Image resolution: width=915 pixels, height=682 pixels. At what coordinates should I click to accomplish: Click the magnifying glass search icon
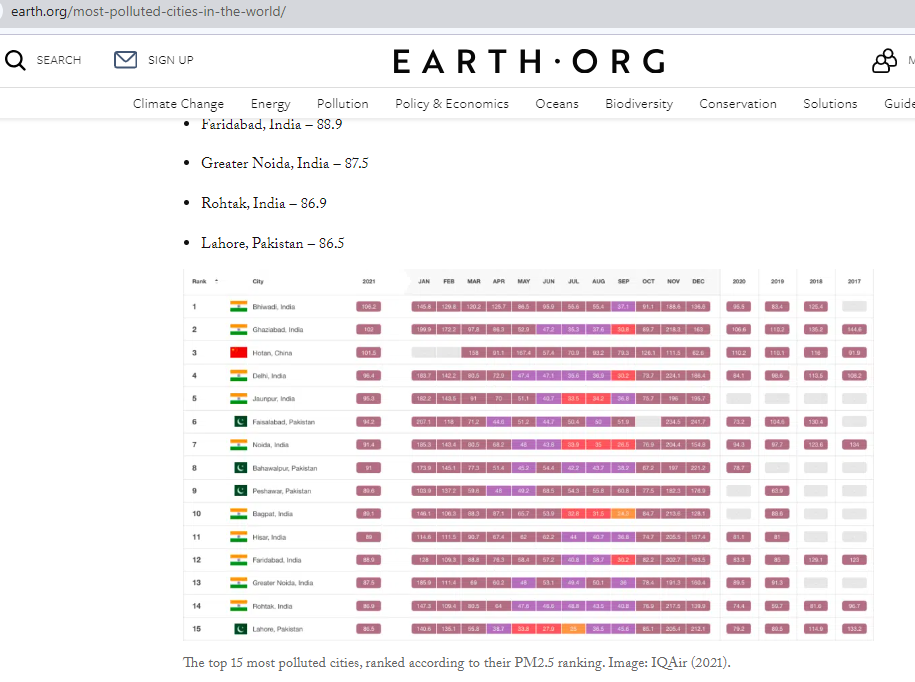15,60
